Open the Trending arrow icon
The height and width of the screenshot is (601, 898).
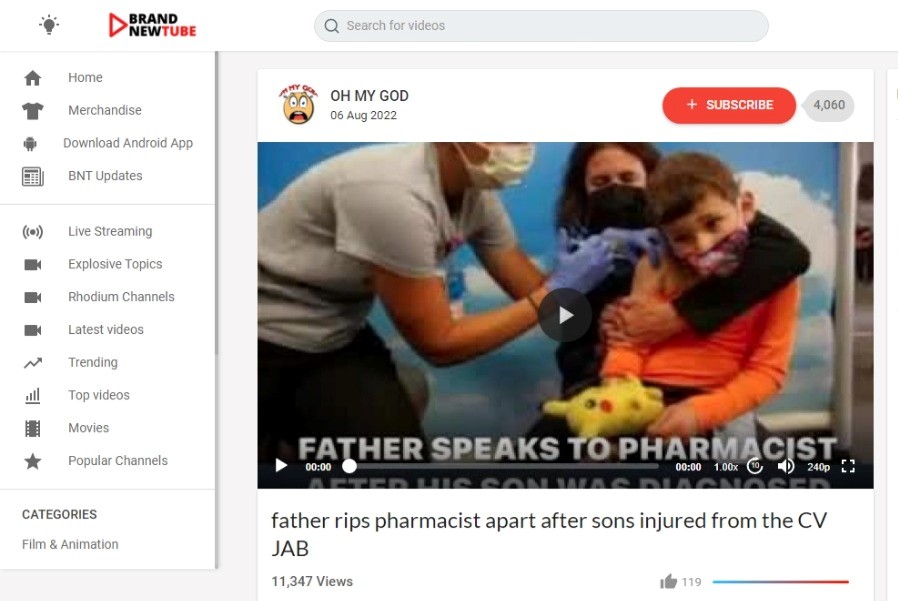point(33,363)
